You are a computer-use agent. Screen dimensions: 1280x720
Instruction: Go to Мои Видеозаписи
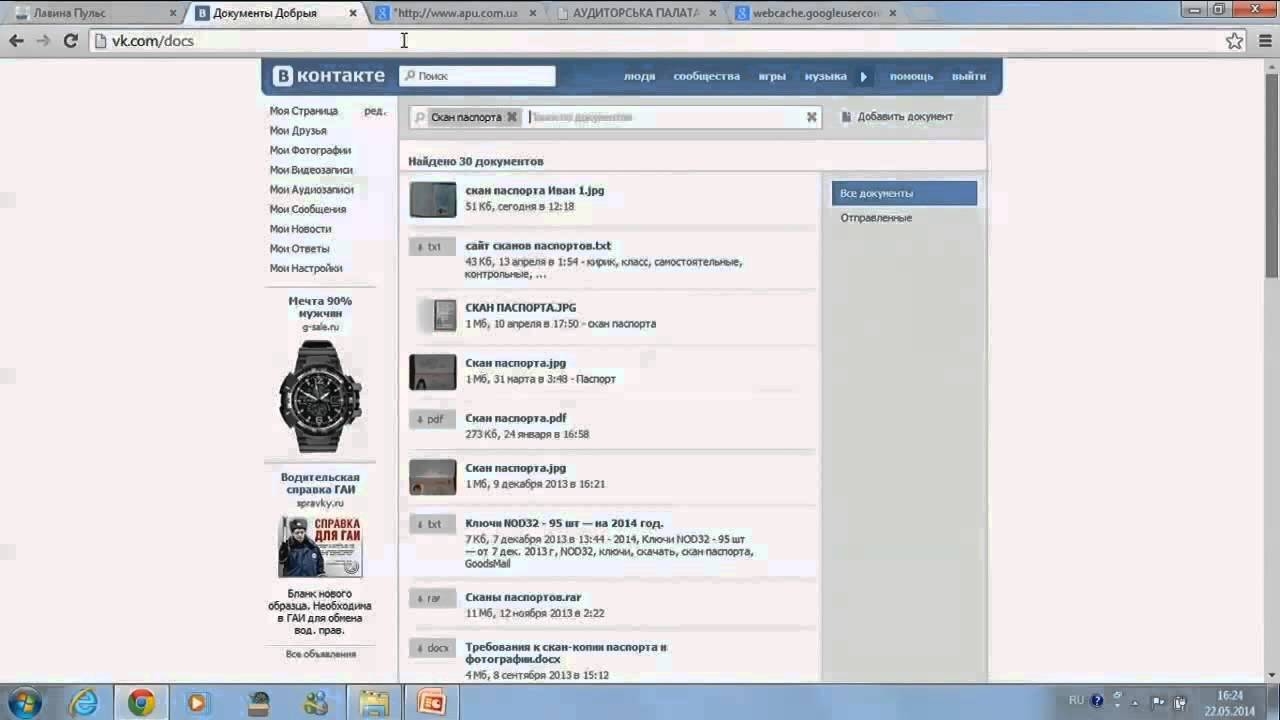click(x=311, y=170)
